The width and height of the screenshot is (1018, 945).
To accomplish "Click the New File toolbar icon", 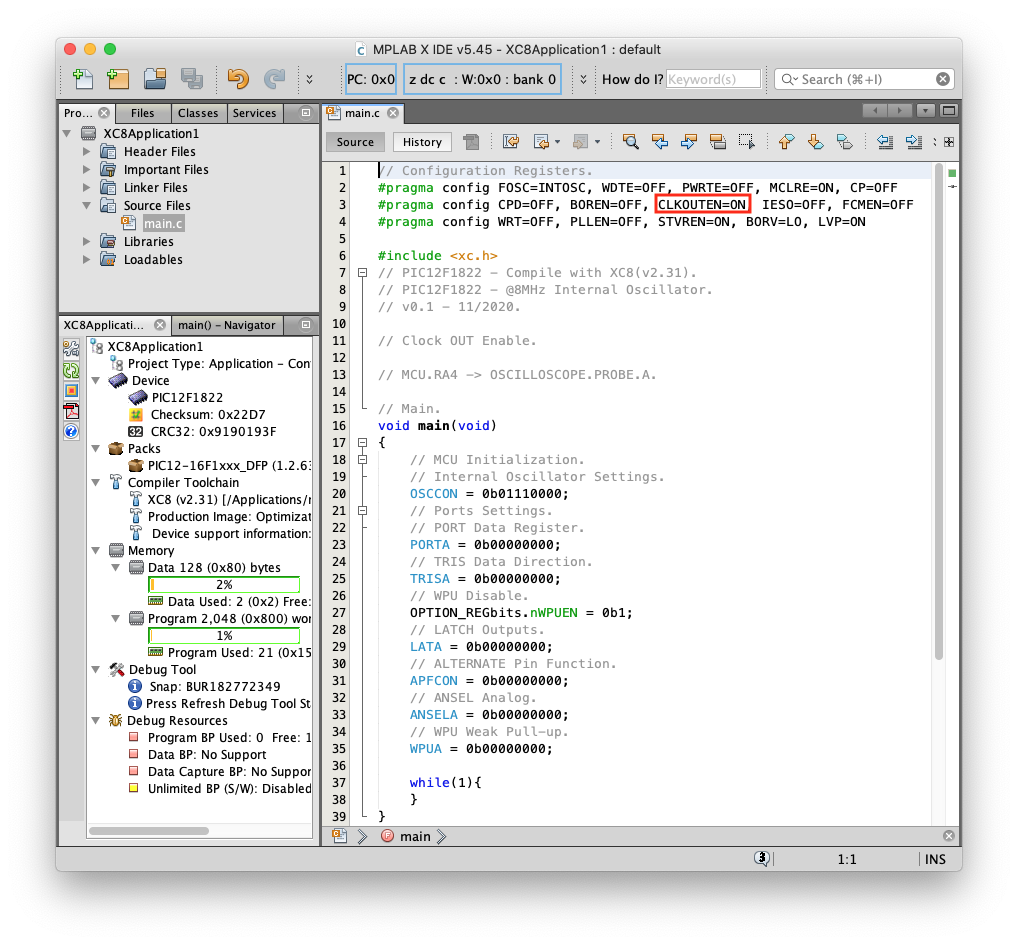I will click(x=82, y=79).
